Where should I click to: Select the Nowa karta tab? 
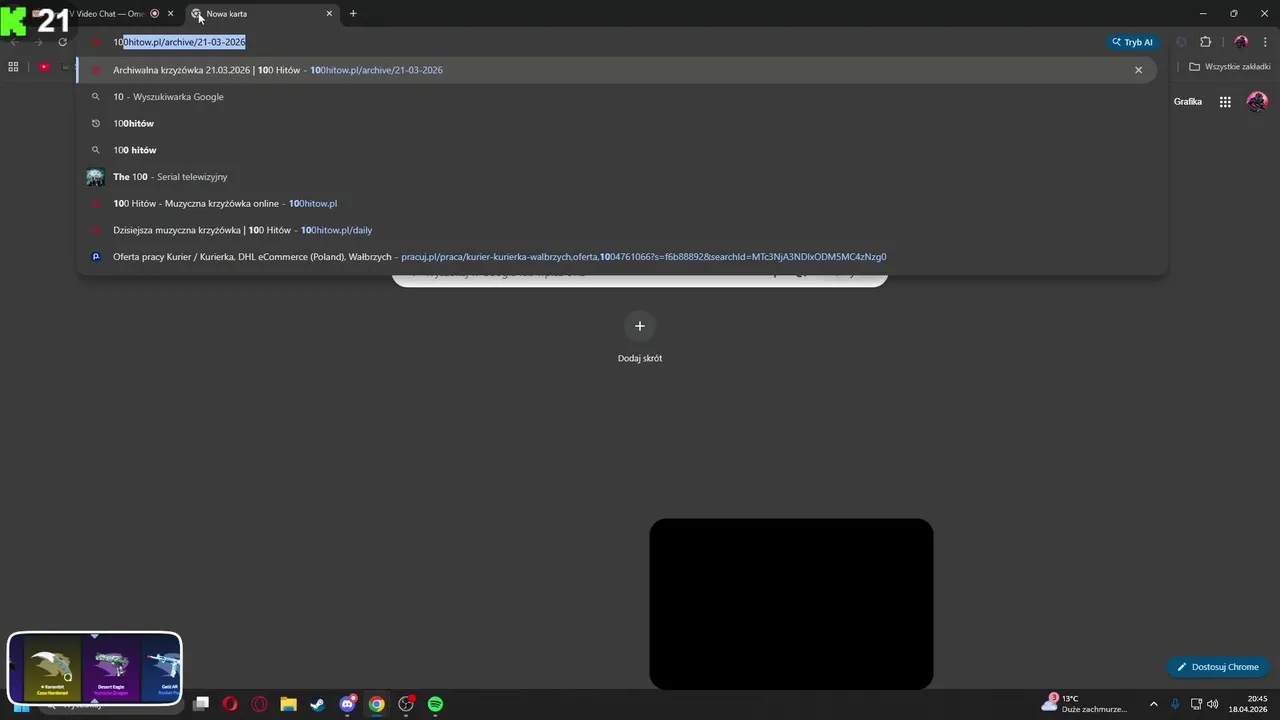pos(262,14)
